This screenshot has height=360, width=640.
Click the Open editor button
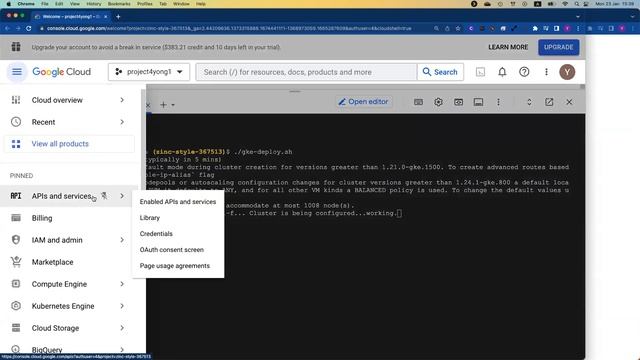[x=363, y=102]
